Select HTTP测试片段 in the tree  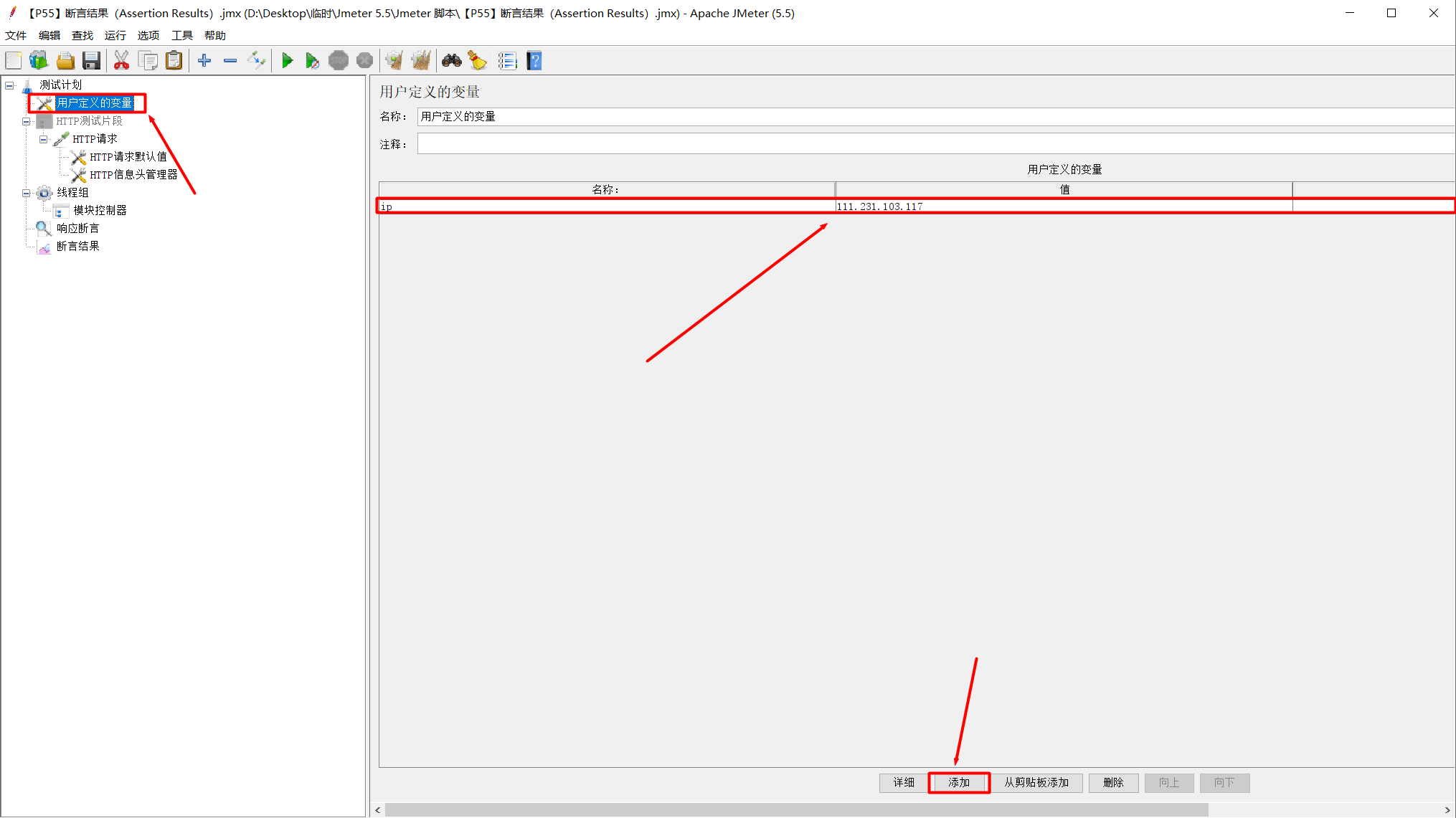tap(89, 121)
